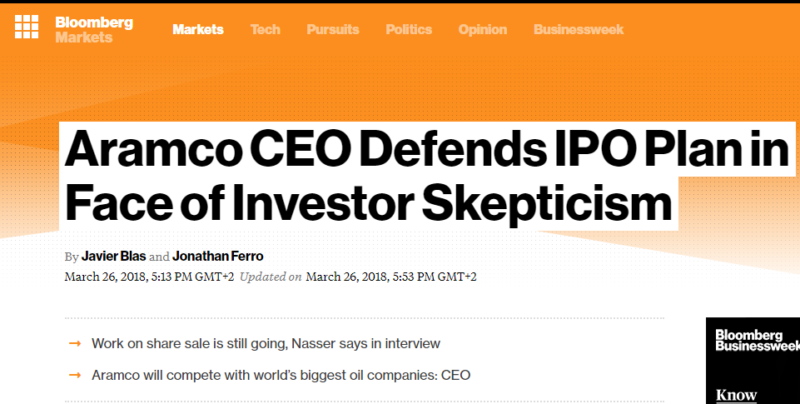
Task: Click the Bloomberg logo text
Action: click(x=94, y=22)
